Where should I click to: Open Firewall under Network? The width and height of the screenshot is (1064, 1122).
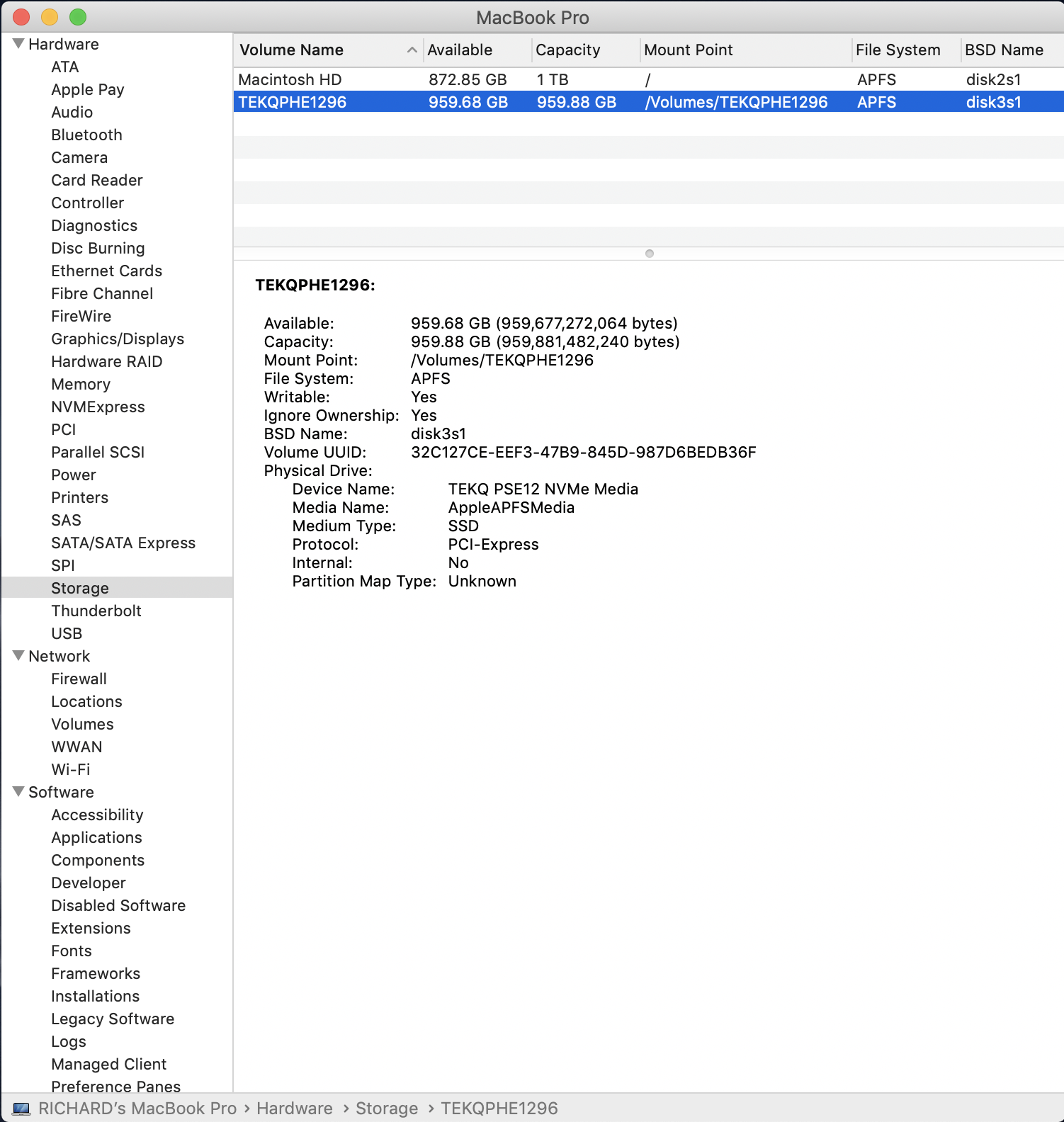point(79,679)
